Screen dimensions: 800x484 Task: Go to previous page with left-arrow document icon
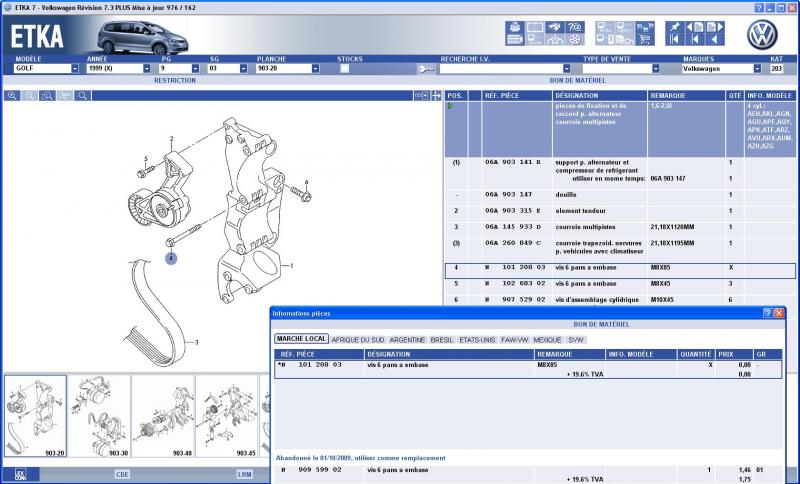tap(695, 28)
